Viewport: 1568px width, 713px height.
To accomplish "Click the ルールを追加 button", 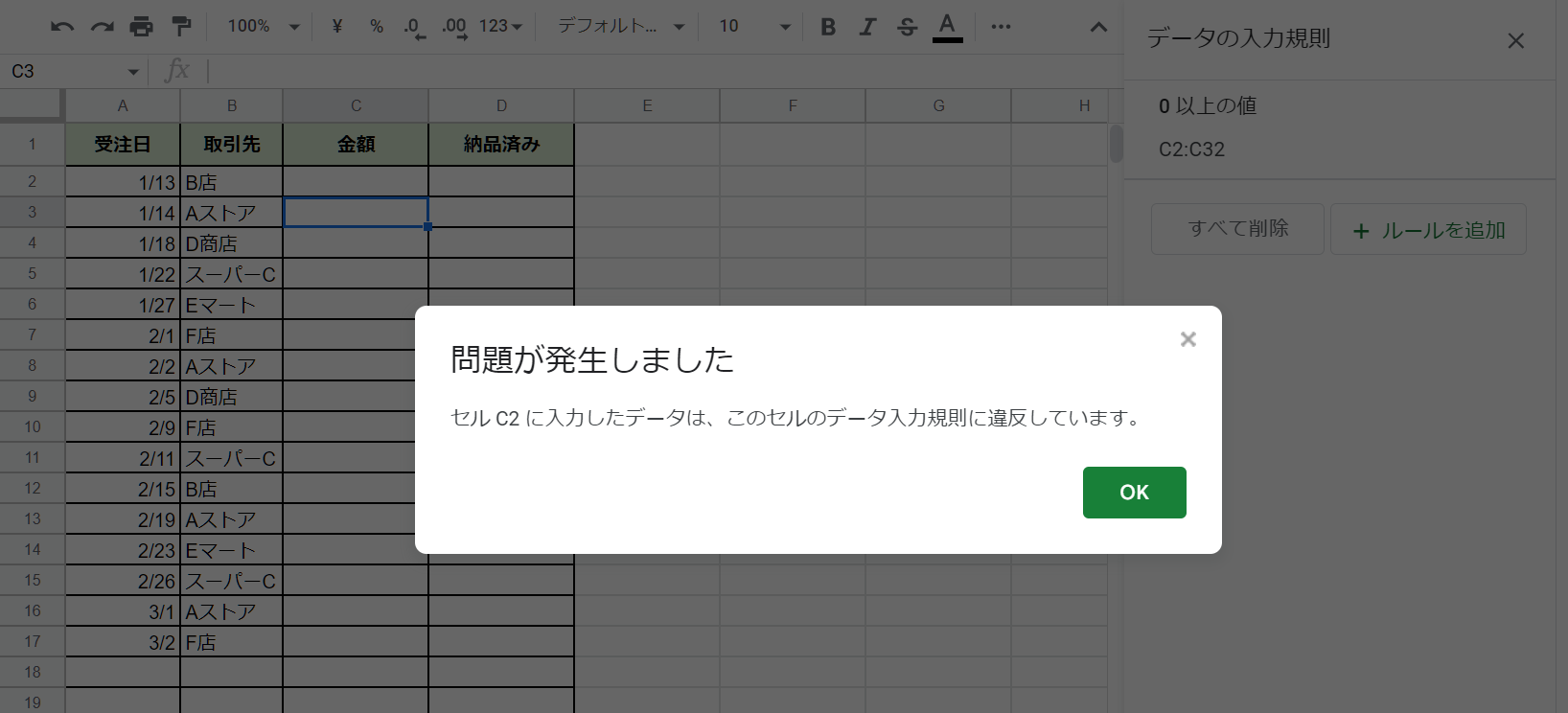I will 1428,230.
